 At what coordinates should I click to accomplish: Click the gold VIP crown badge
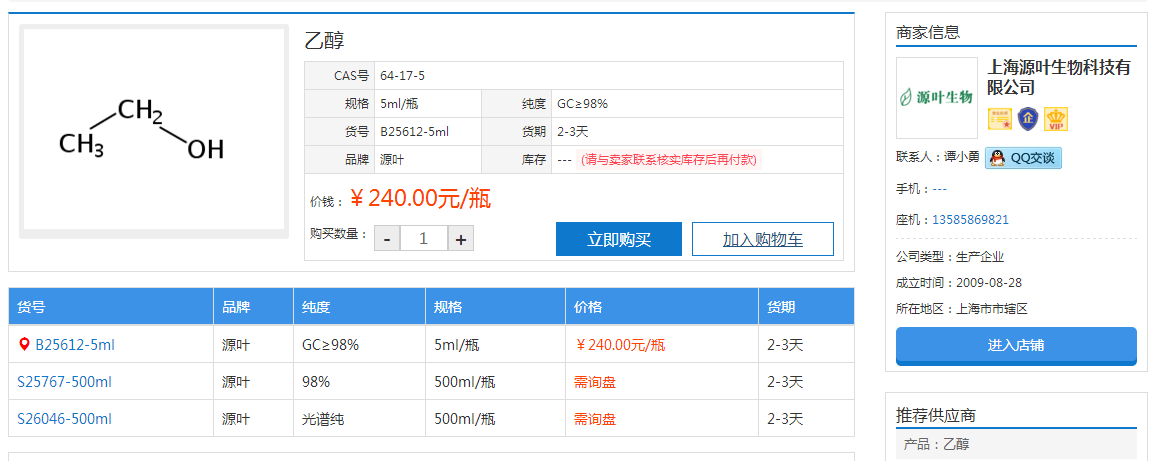1056,119
